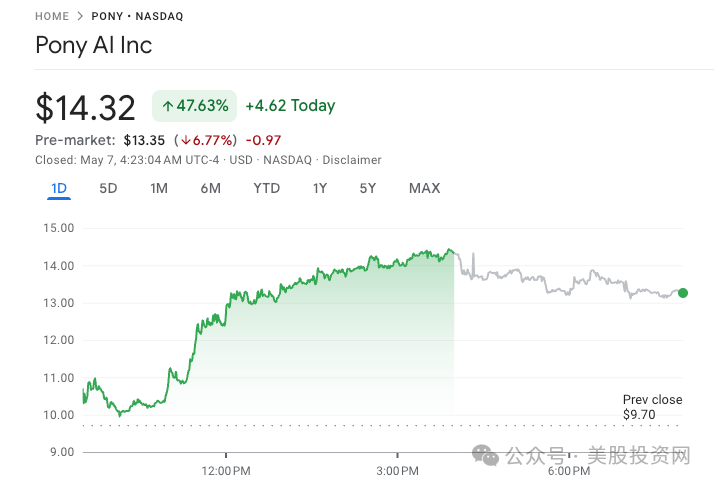The width and height of the screenshot is (714, 485).
Task: Click the breadcrumb chevron after HOME
Action: pos(80,16)
